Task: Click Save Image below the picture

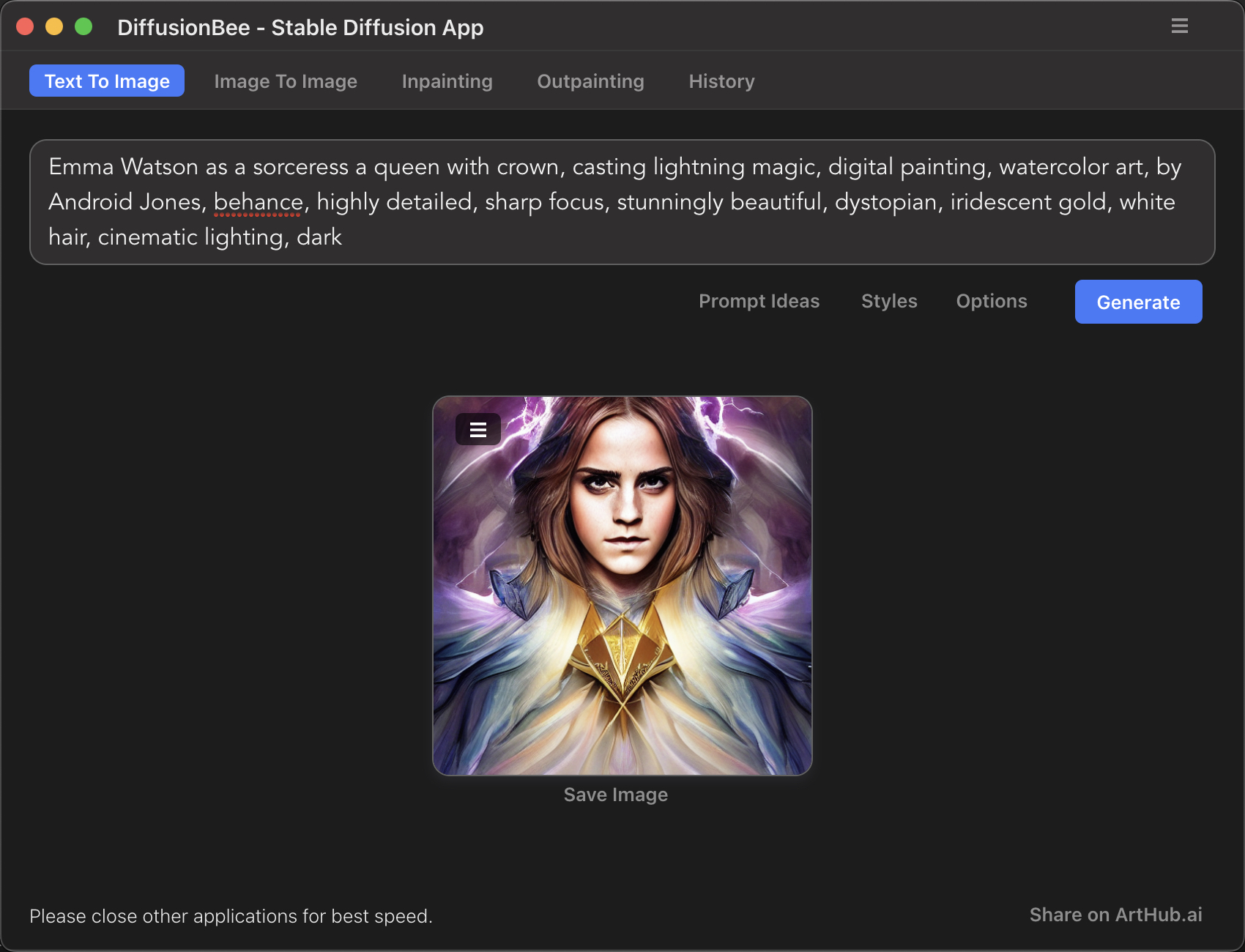Action: pyautogui.click(x=615, y=795)
